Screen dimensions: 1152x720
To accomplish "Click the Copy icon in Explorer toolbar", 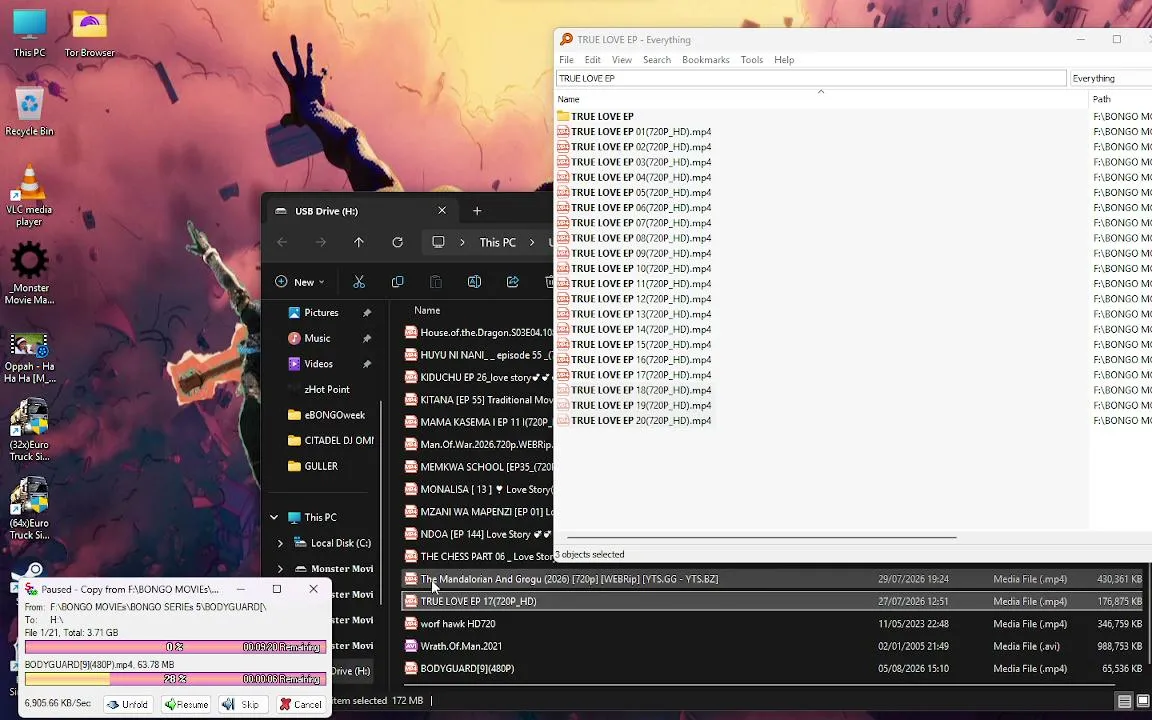I will 397,281.
